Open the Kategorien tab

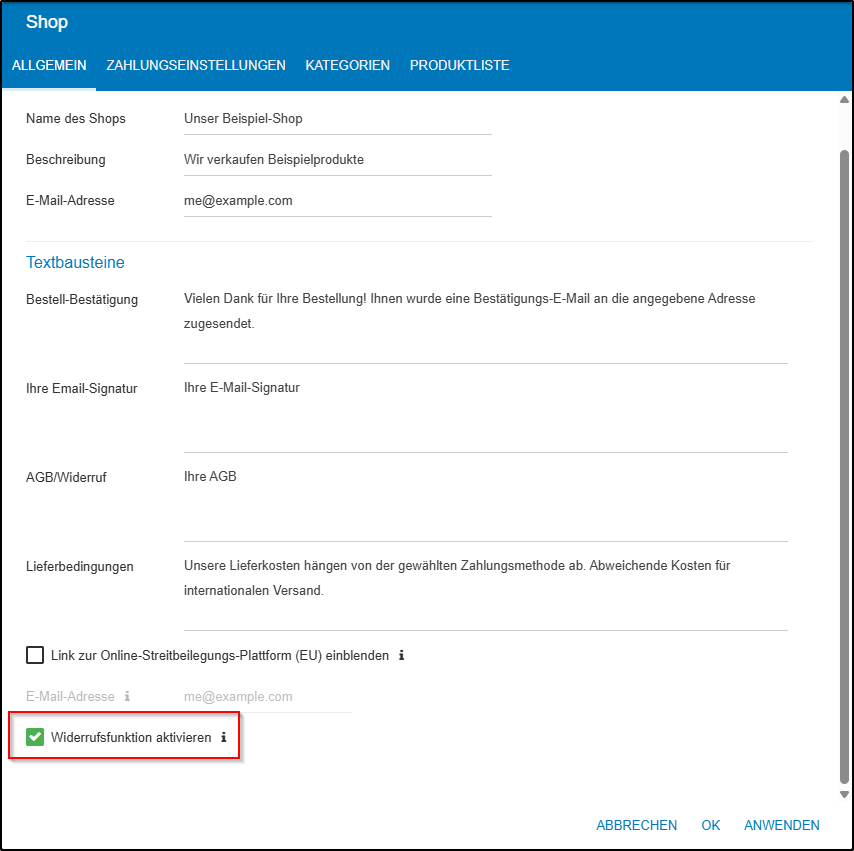tap(347, 65)
